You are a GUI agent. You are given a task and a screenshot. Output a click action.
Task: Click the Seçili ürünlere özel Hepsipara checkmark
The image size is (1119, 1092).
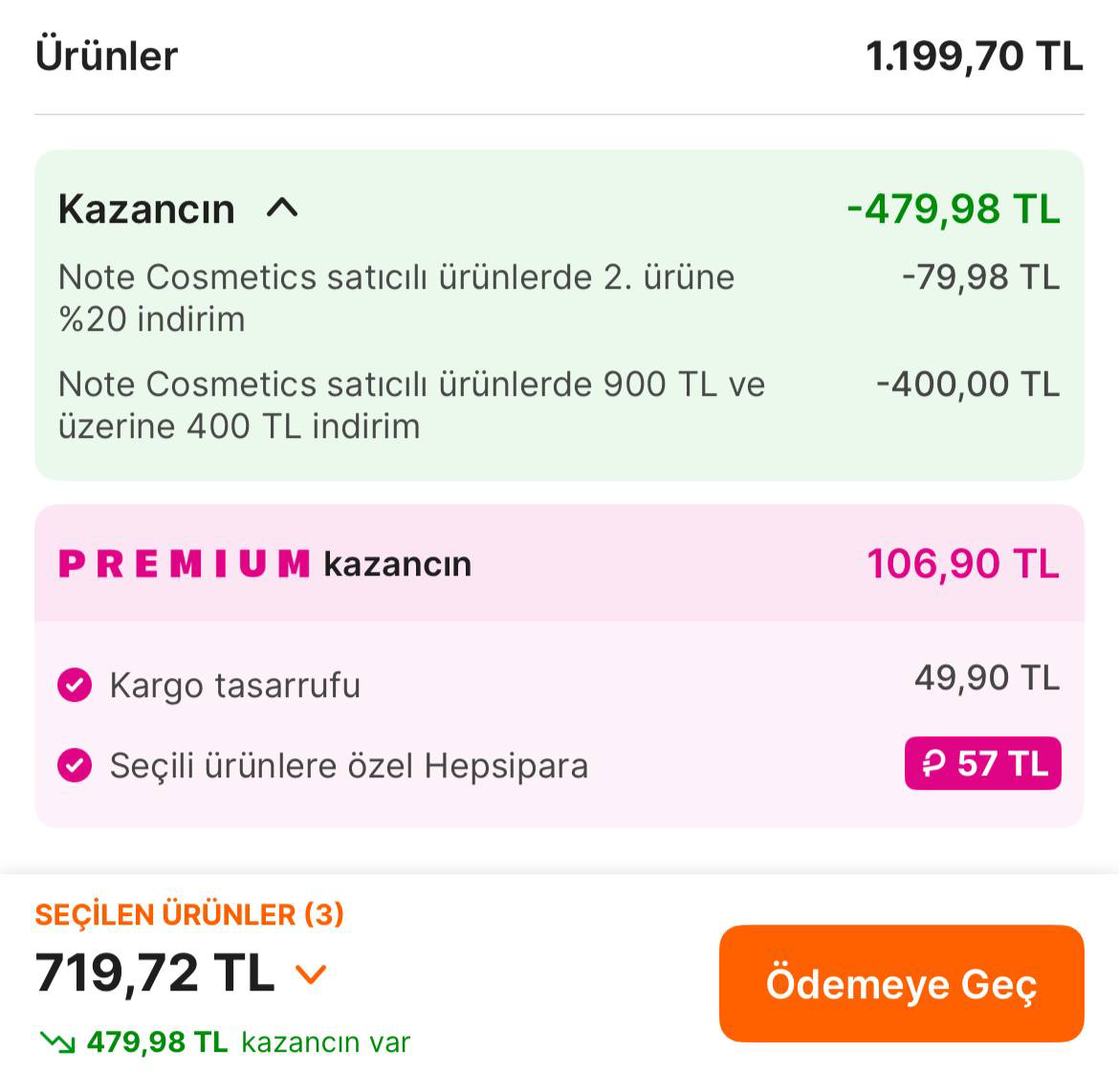tap(75, 765)
